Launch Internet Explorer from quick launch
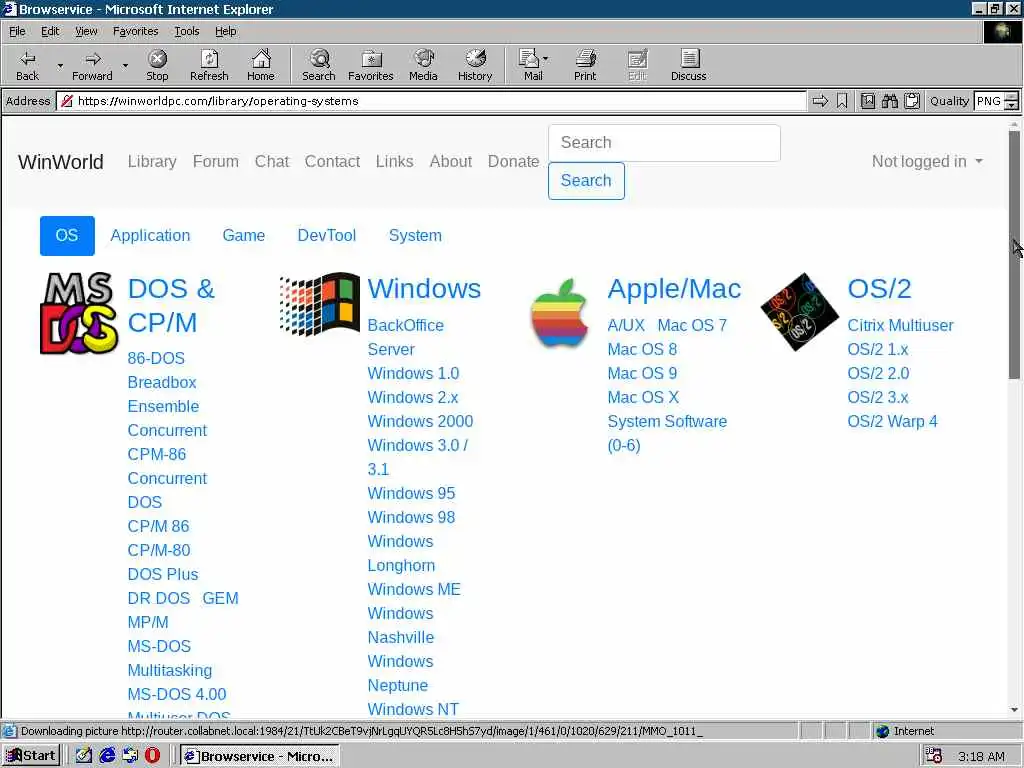Viewport: 1024px width, 768px height. point(107,756)
